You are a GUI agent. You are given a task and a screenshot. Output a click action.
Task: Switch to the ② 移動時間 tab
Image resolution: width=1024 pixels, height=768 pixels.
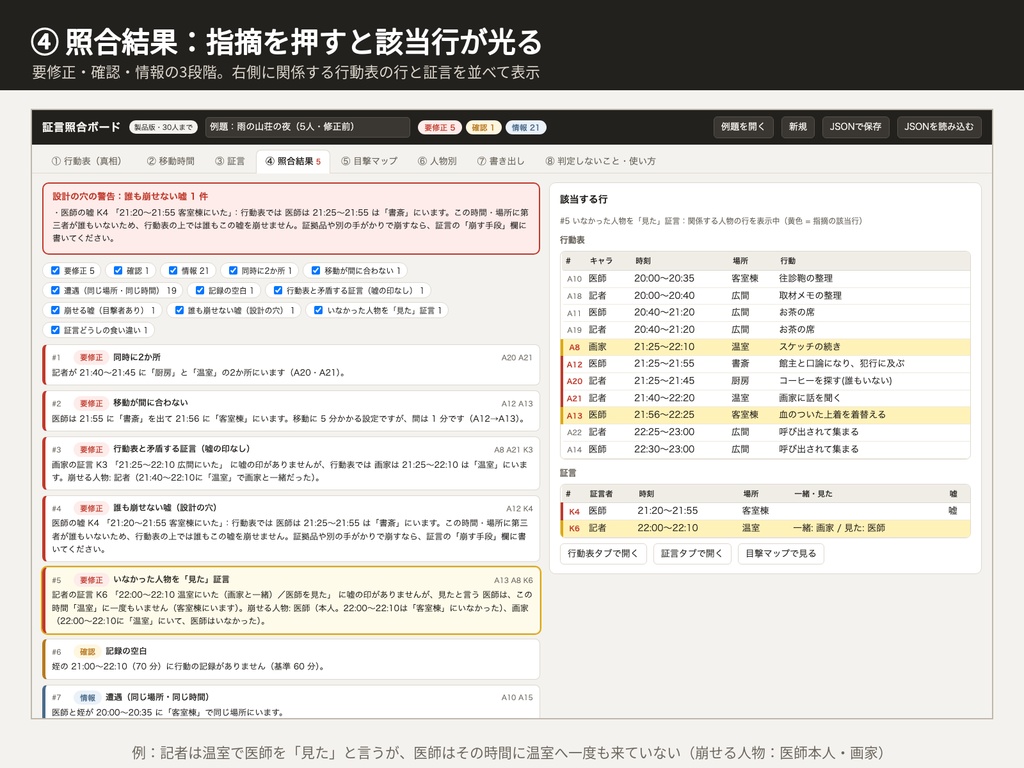pos(170,161)
